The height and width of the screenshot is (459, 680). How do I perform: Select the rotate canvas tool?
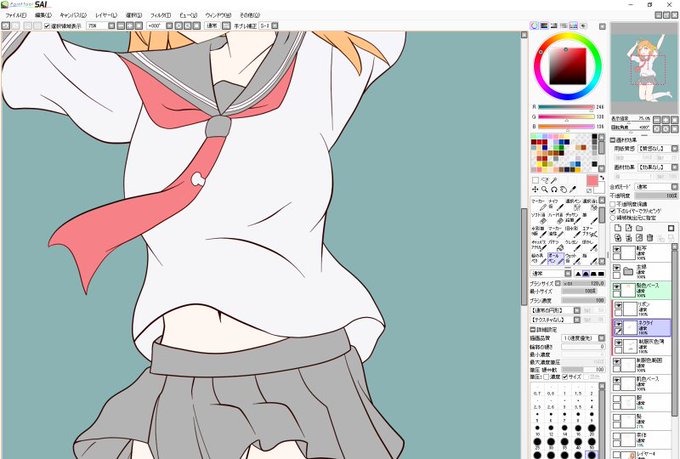pyautogui.click(x=554, y=190)
